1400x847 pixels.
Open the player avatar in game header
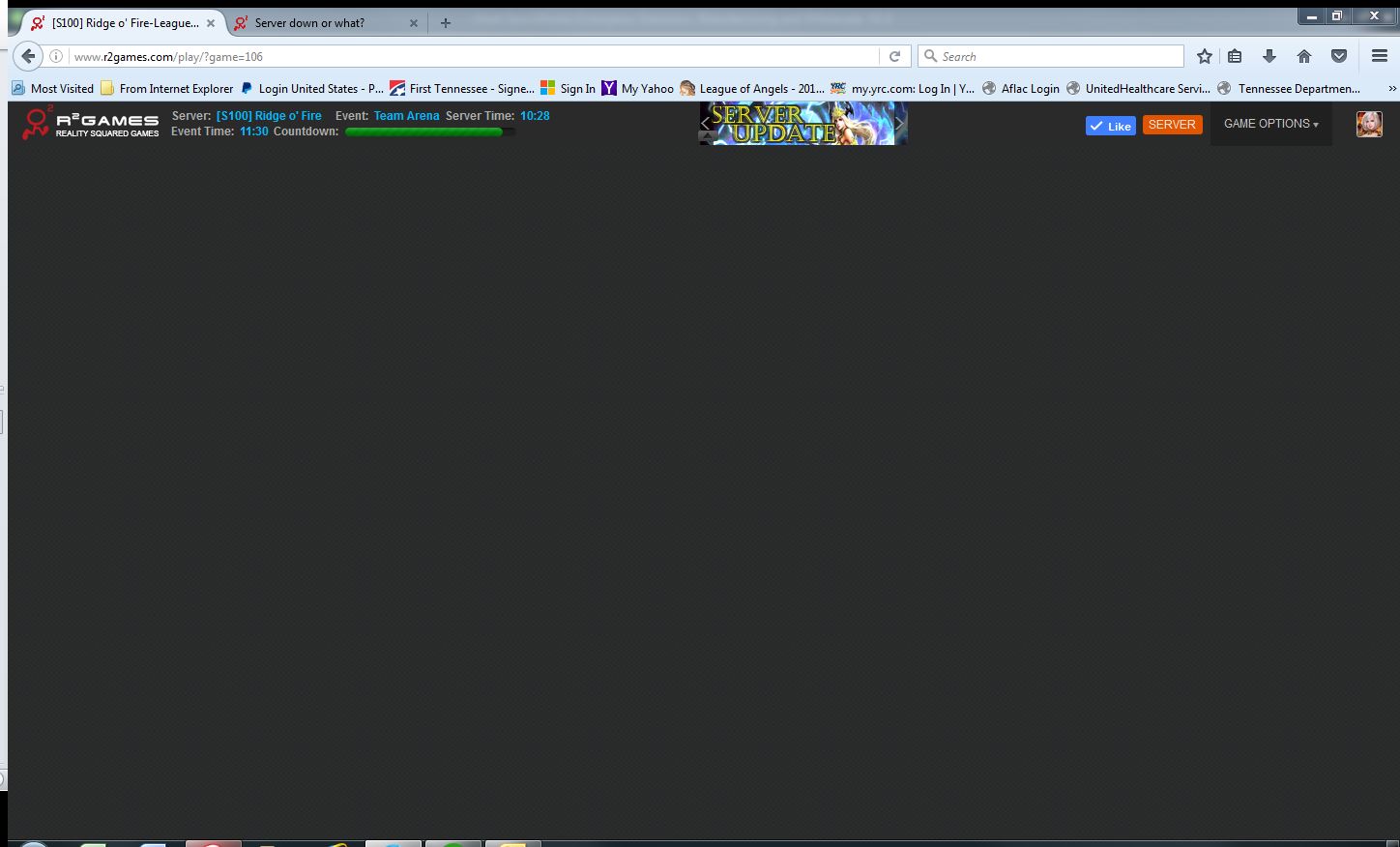(x=1369, y=124)
